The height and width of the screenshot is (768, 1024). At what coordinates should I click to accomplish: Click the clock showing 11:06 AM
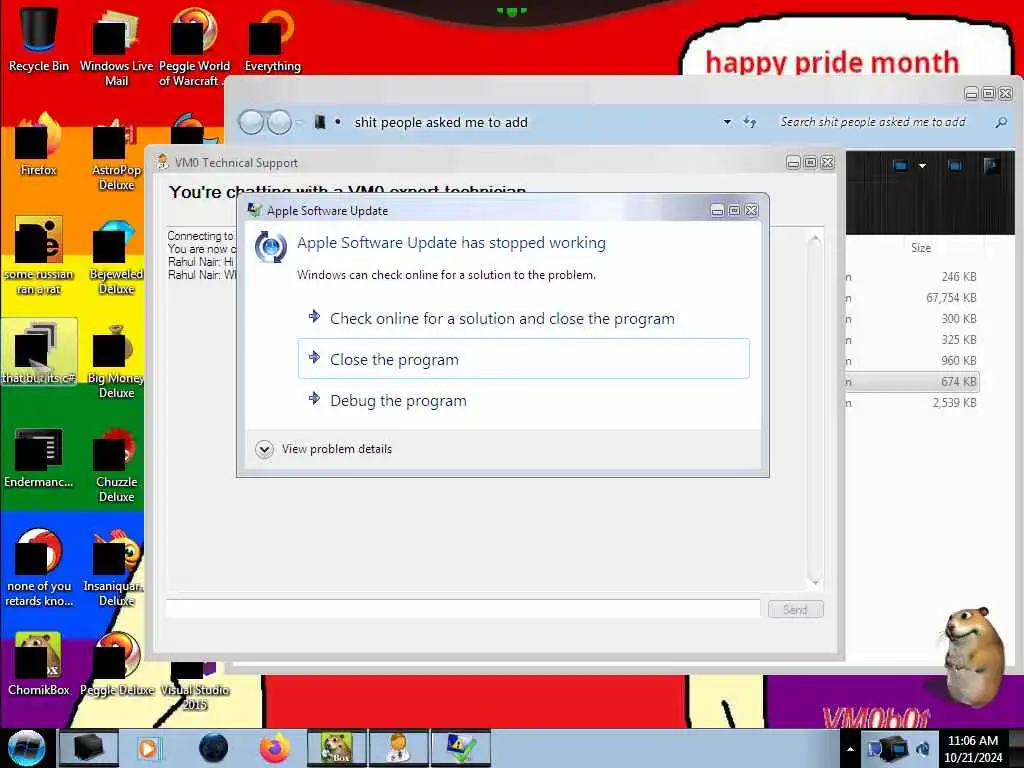[972, 749]
